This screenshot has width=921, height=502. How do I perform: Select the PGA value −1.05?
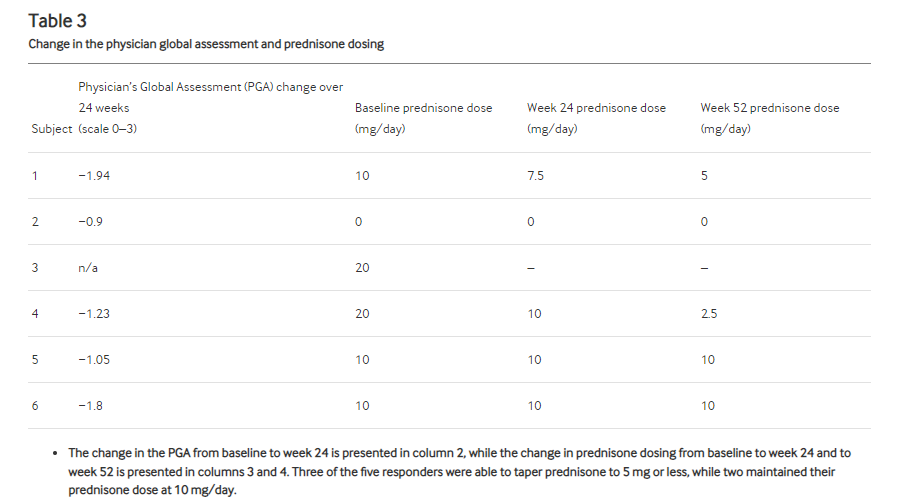point(95,360)
